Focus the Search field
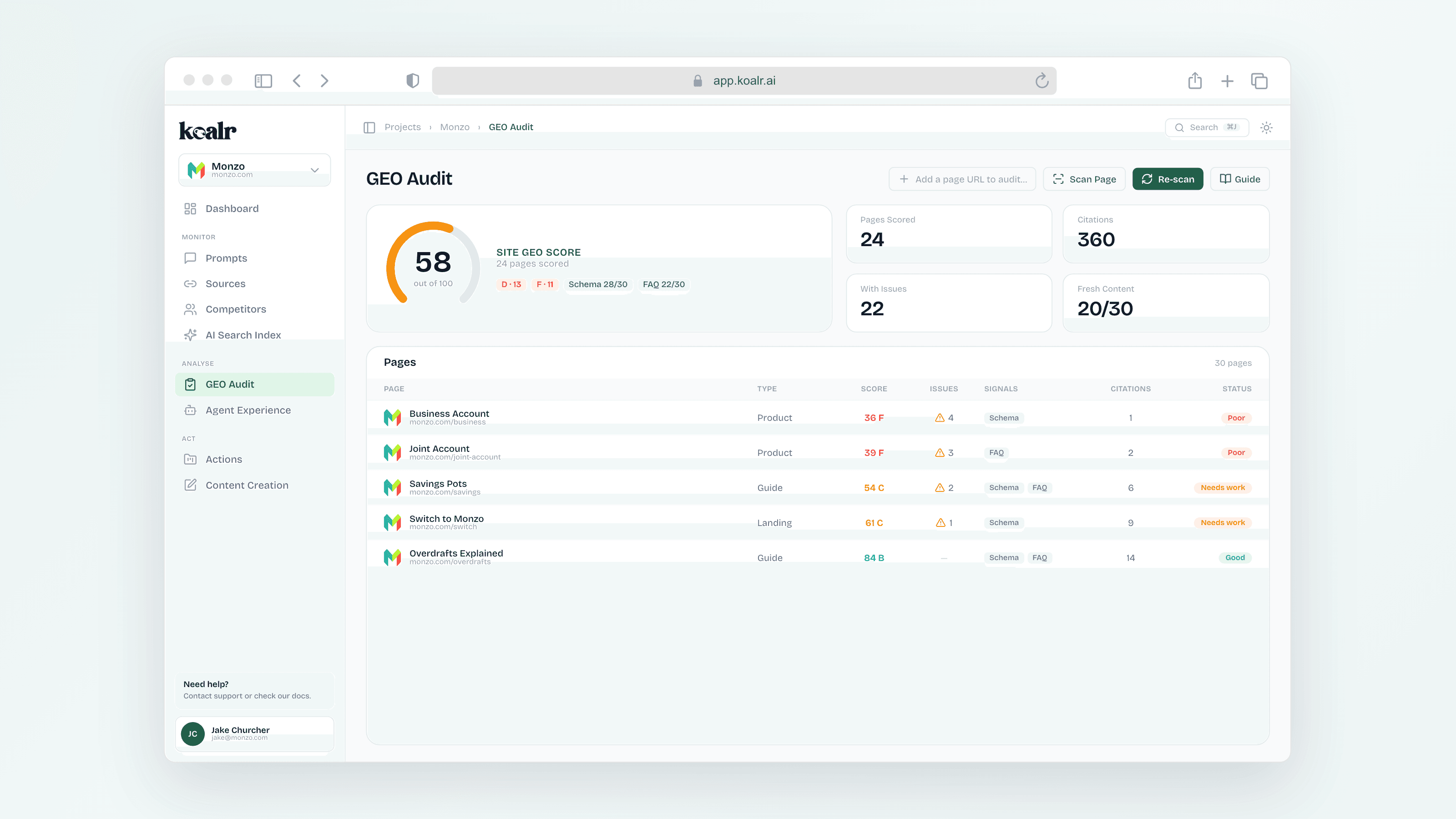 (1207, 128)
